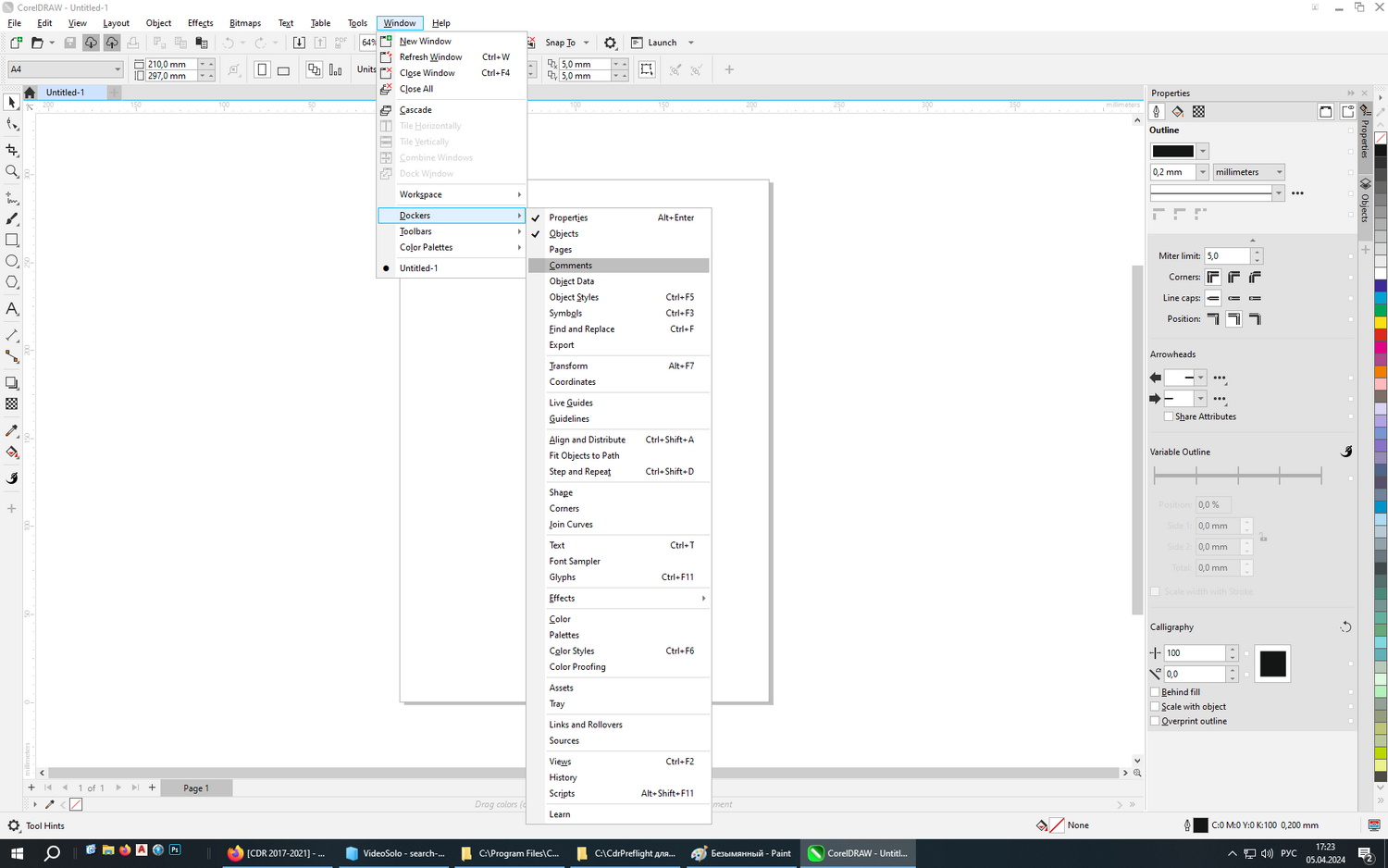Viewport: 1388px width, 868px height.
Task: Check the Scale with object option
Action: pyautogui.click(x=1155, y=707)
